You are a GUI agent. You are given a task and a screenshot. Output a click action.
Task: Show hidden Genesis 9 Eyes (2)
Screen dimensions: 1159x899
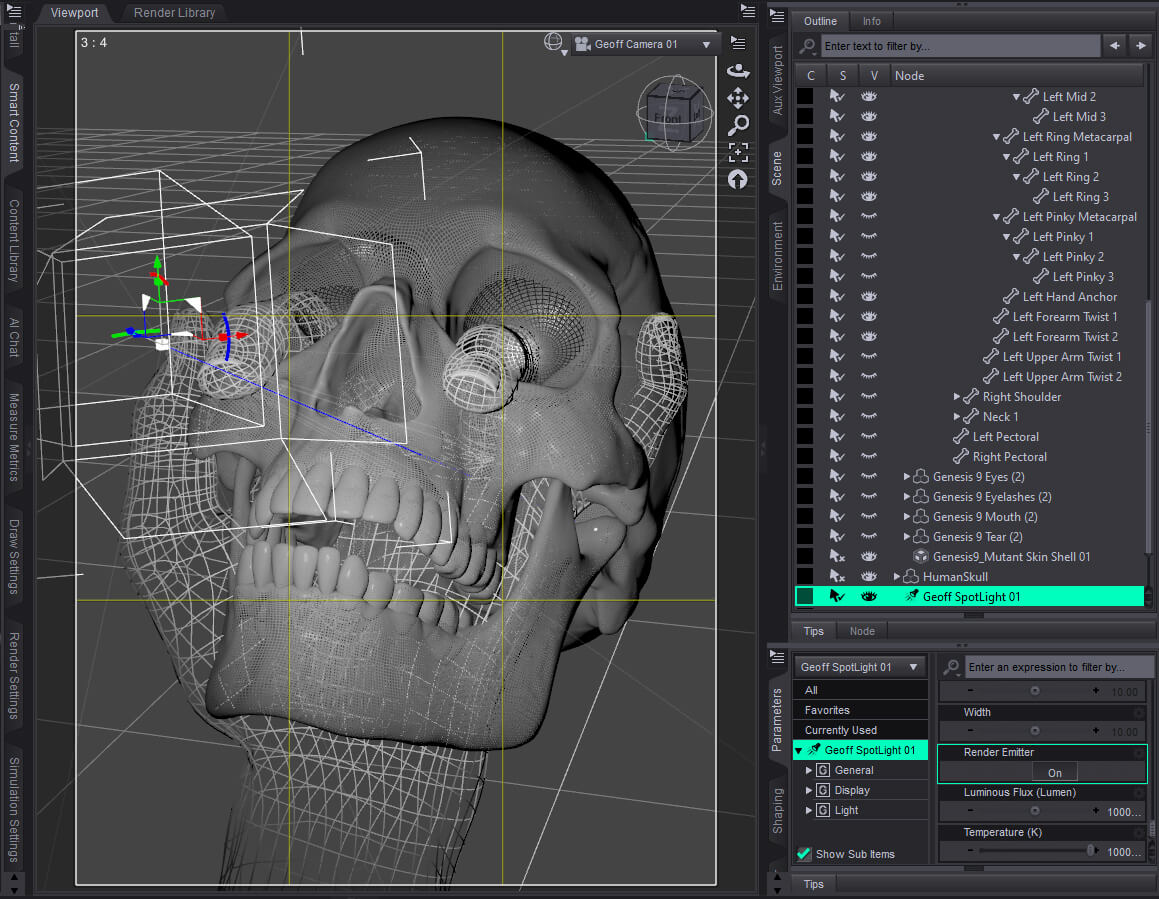click(869, 476)
